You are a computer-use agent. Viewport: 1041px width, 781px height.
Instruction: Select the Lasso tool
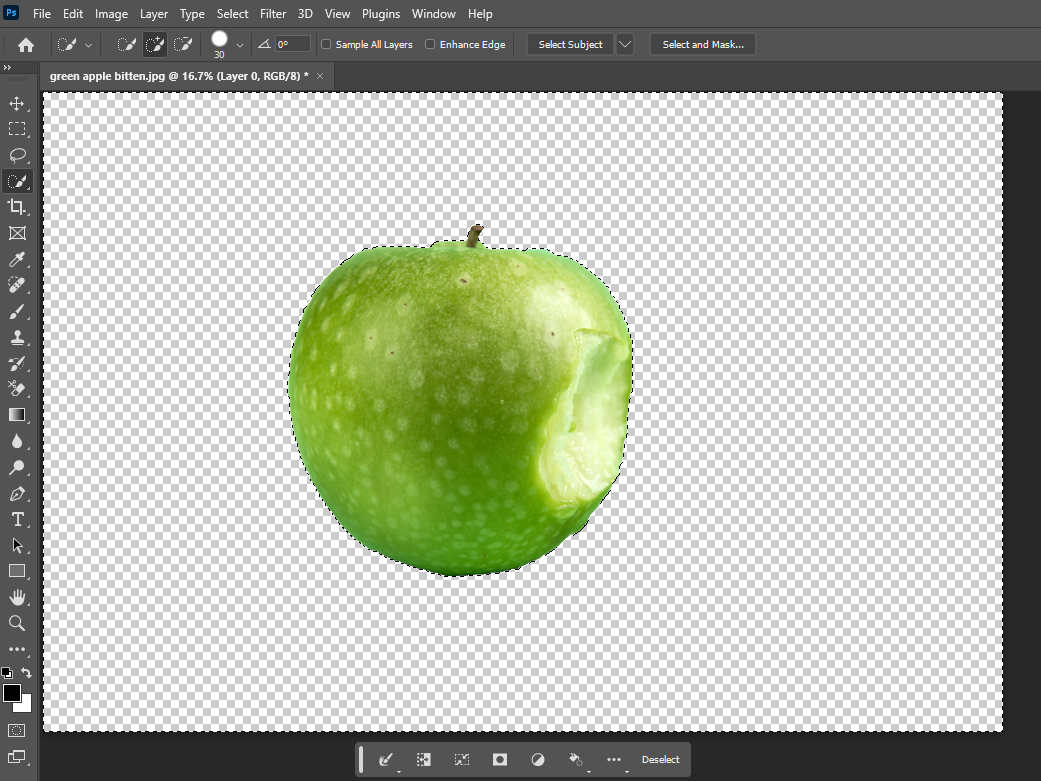[x=17, y=155]
